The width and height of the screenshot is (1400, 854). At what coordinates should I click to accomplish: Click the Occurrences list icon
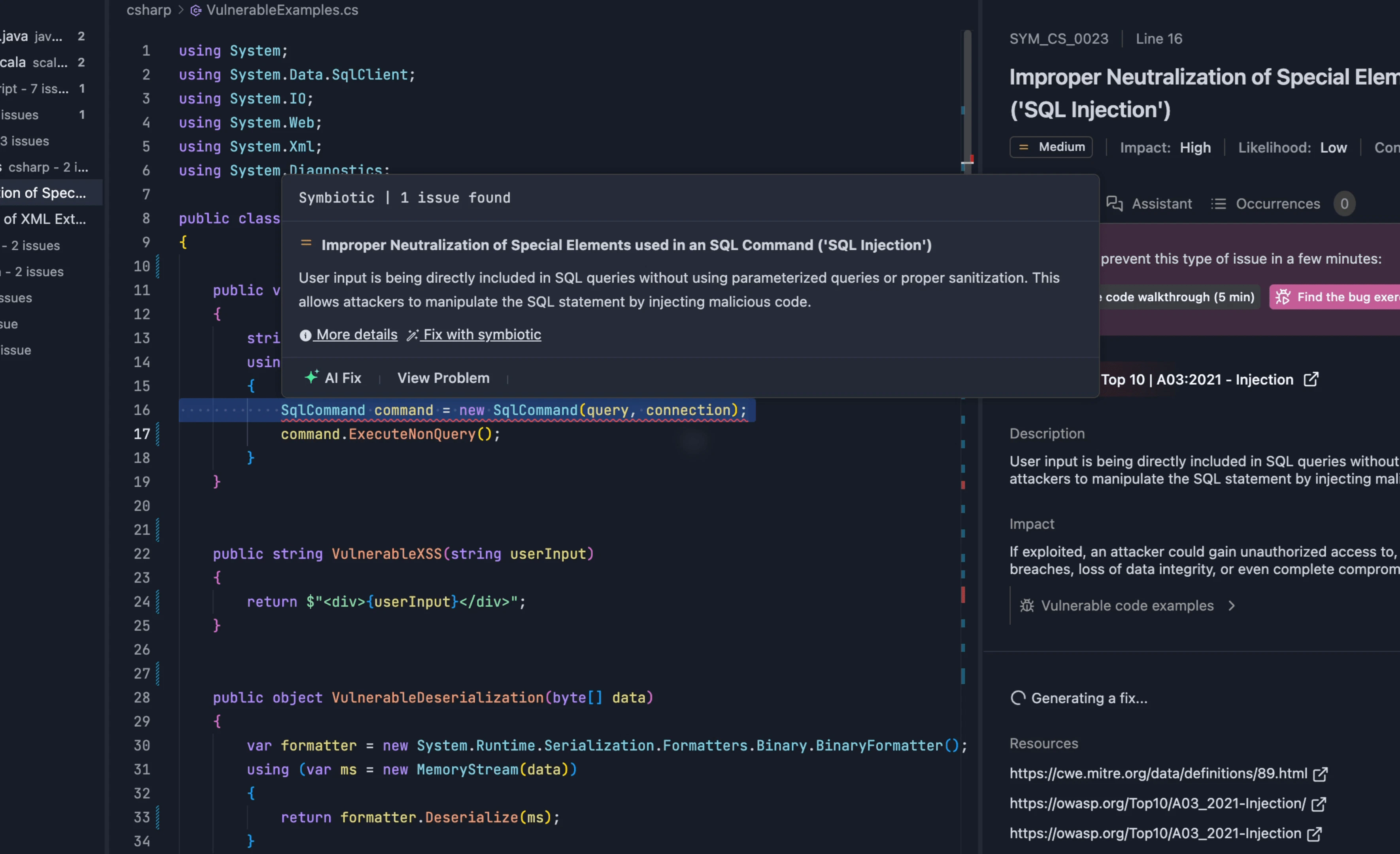click(1218, 203)
